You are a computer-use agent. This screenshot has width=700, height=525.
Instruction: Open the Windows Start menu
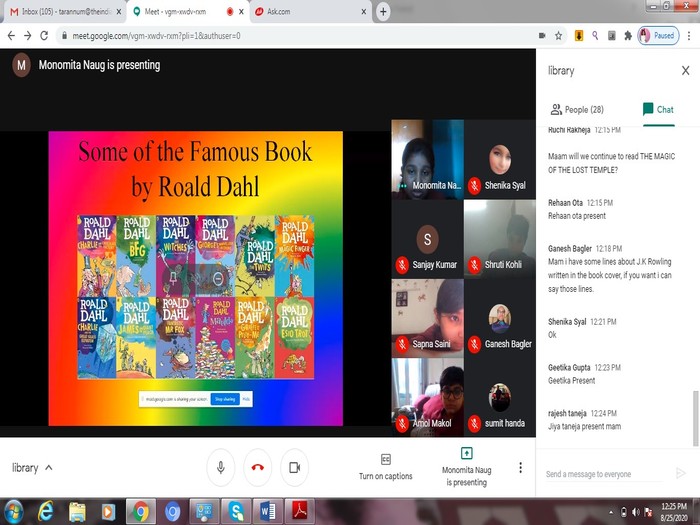(x=12, y=512)
